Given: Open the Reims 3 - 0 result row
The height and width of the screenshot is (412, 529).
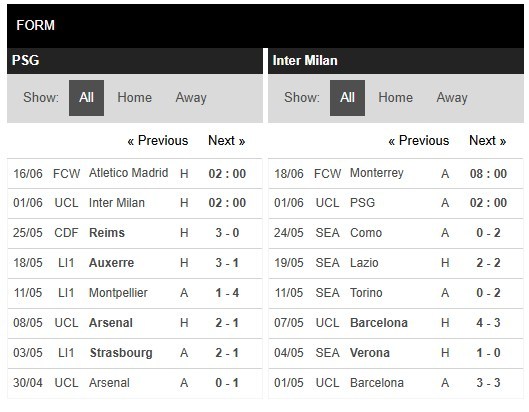Looking at the screenshot, I should (135, 233).
